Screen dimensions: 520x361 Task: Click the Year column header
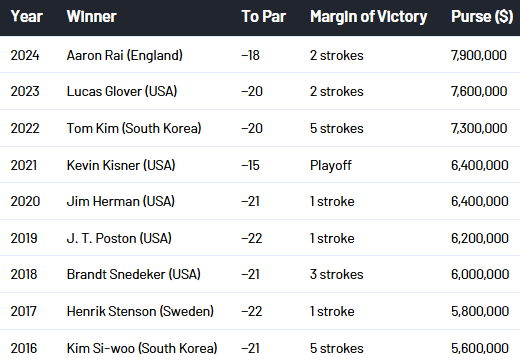click(27, 16)
